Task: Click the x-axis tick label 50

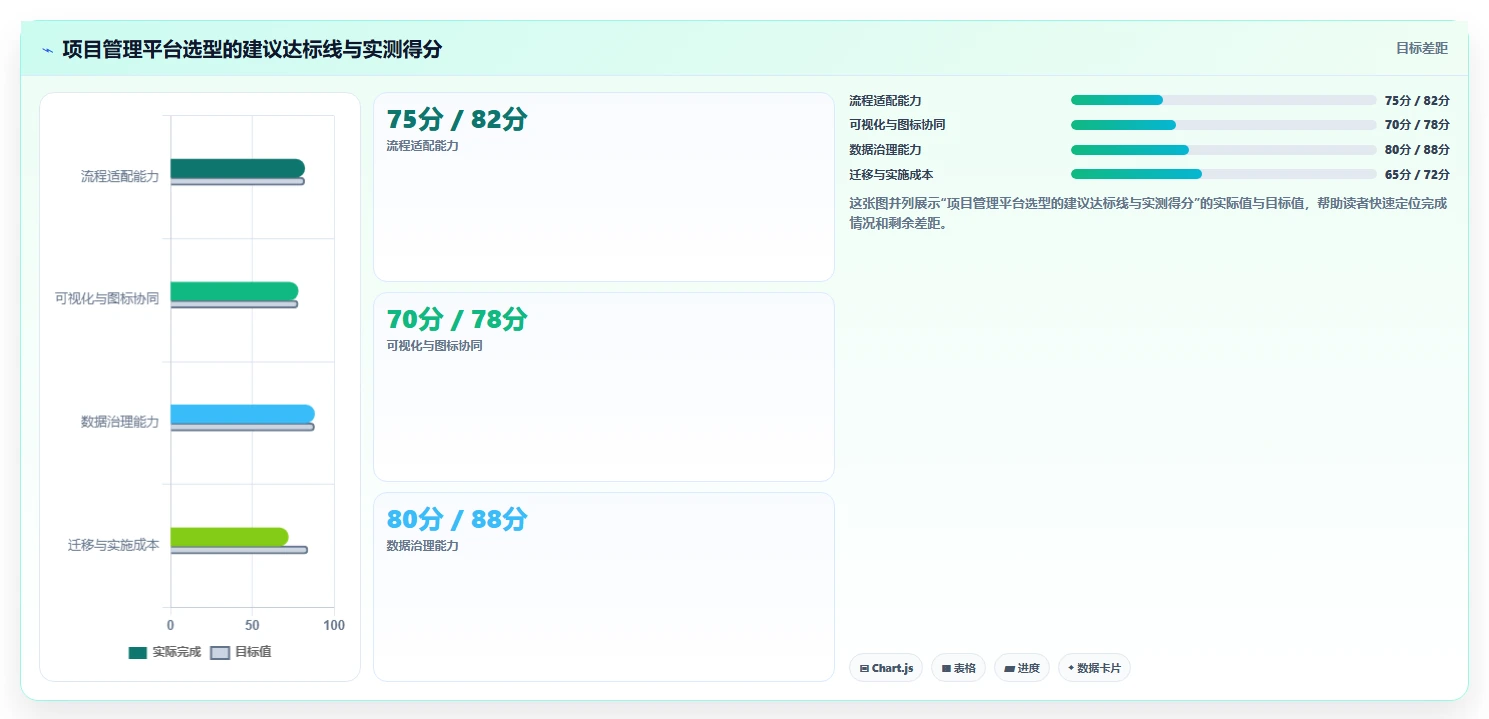Action: tap(252, 625)
